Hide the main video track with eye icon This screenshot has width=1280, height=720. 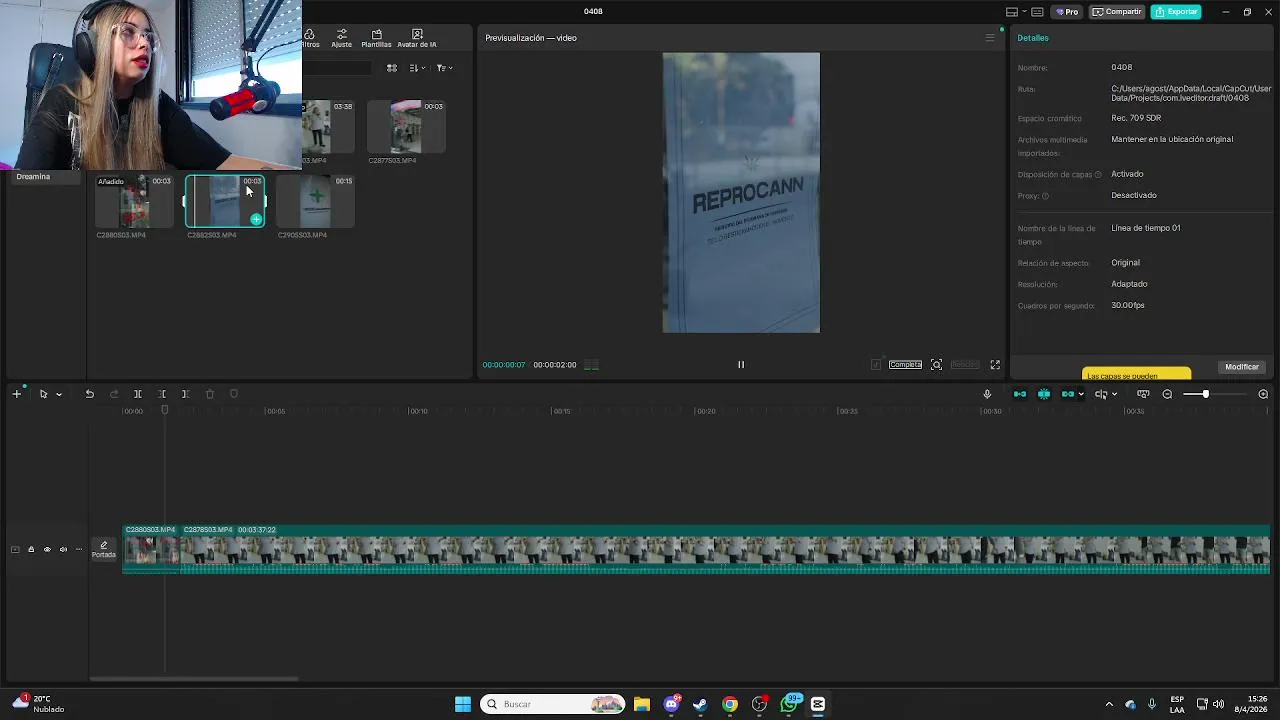[x=47, y=549]
